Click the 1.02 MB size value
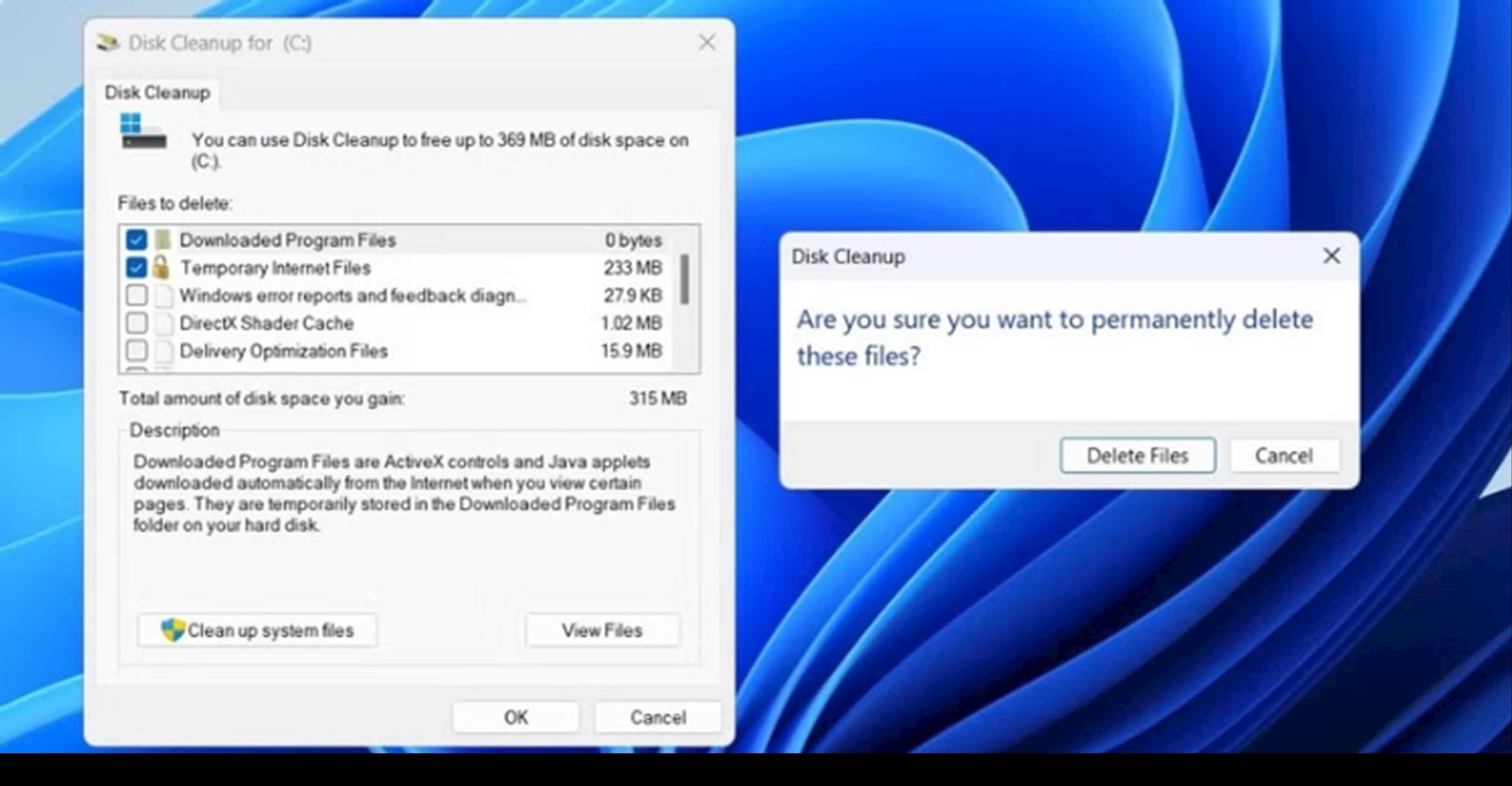Viewport: 1512px width, 786px height. click(631, 323)
